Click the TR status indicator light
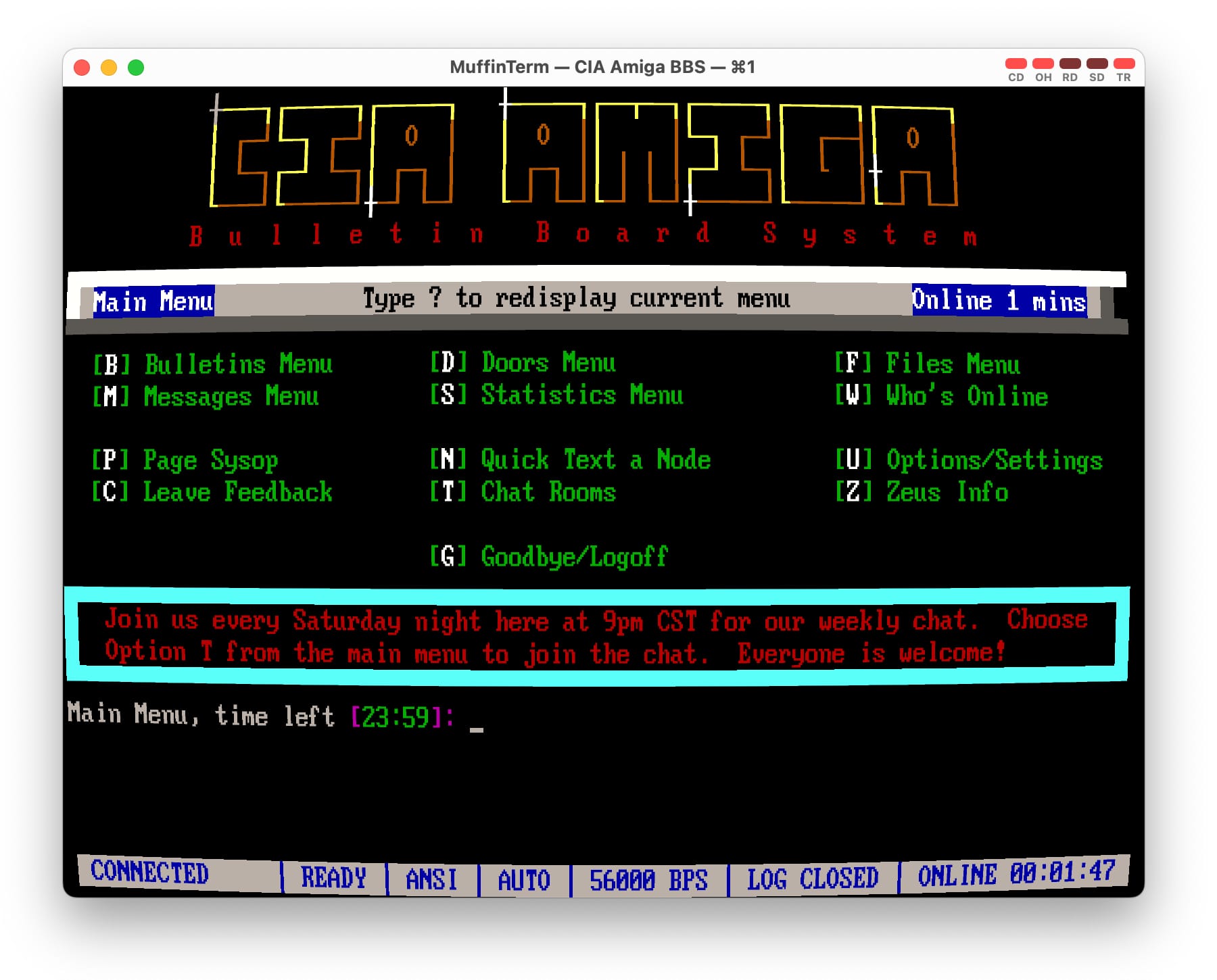The width and height of the screenshot is (1217, 980). coord(1124,64)
